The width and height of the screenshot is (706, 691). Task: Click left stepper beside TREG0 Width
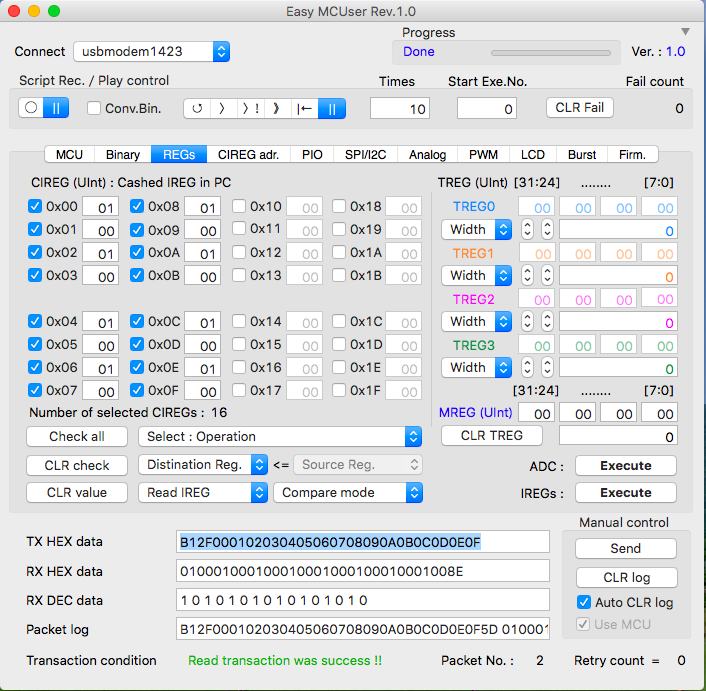click(527, 230)
